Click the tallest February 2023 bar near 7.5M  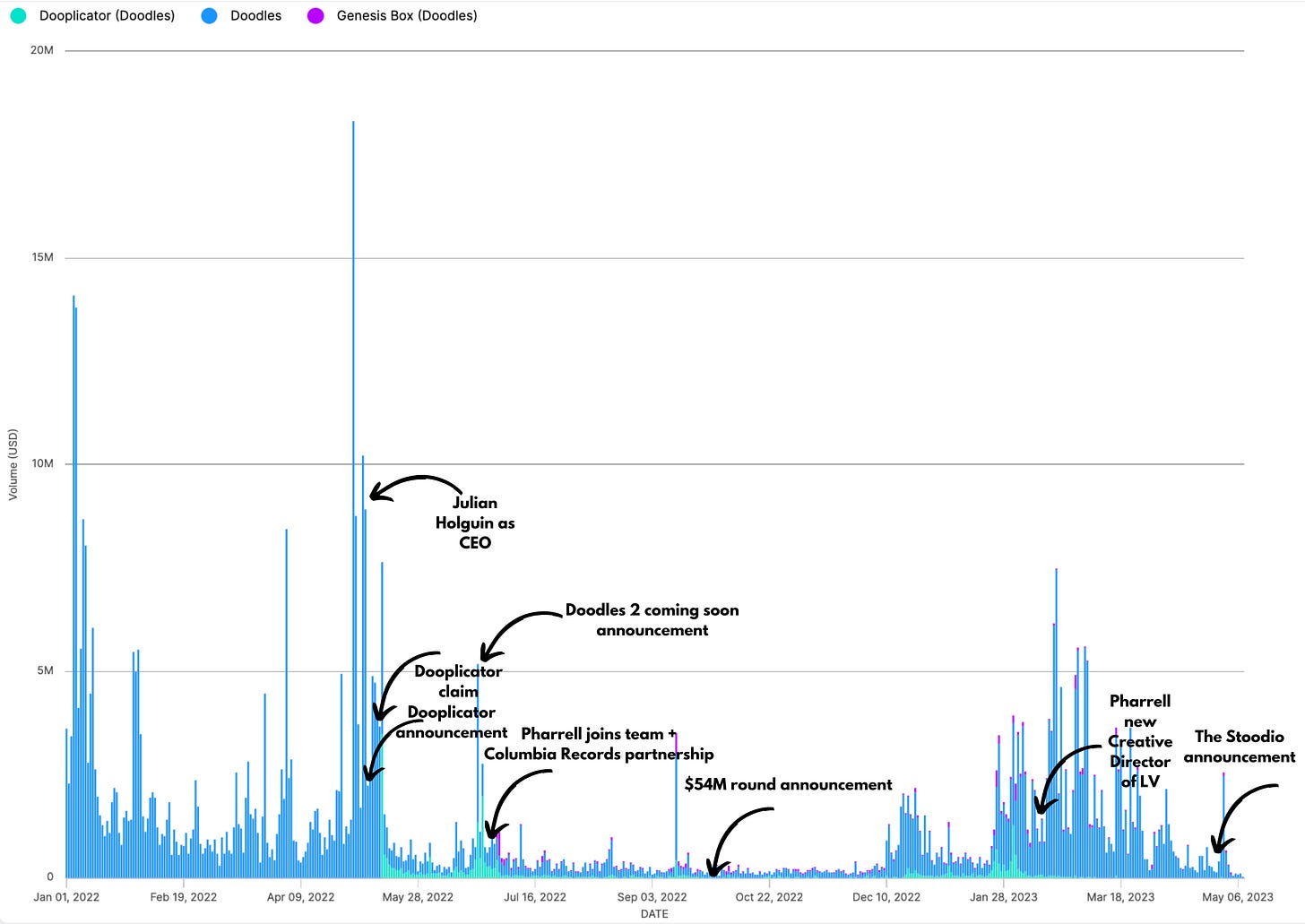point(1057,722)
